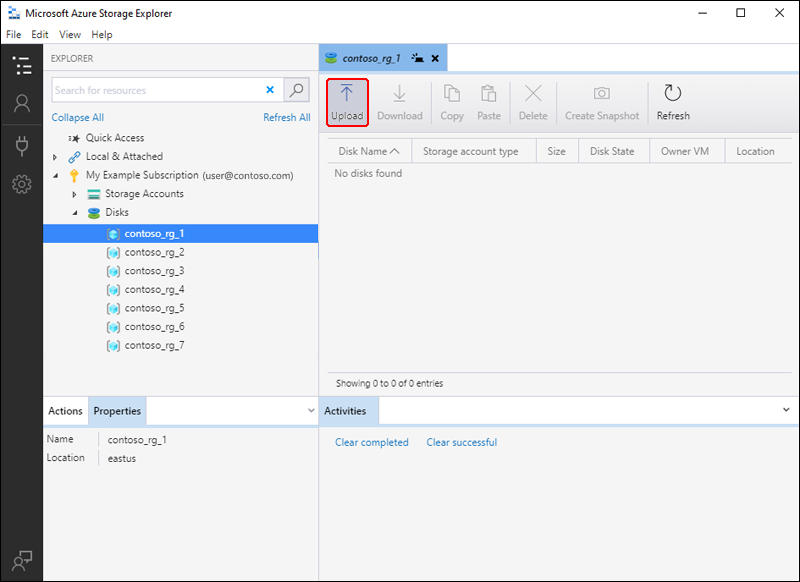Switch to the Properties tab
Viewport: 800px width, 582px height.
click(117, 411)
